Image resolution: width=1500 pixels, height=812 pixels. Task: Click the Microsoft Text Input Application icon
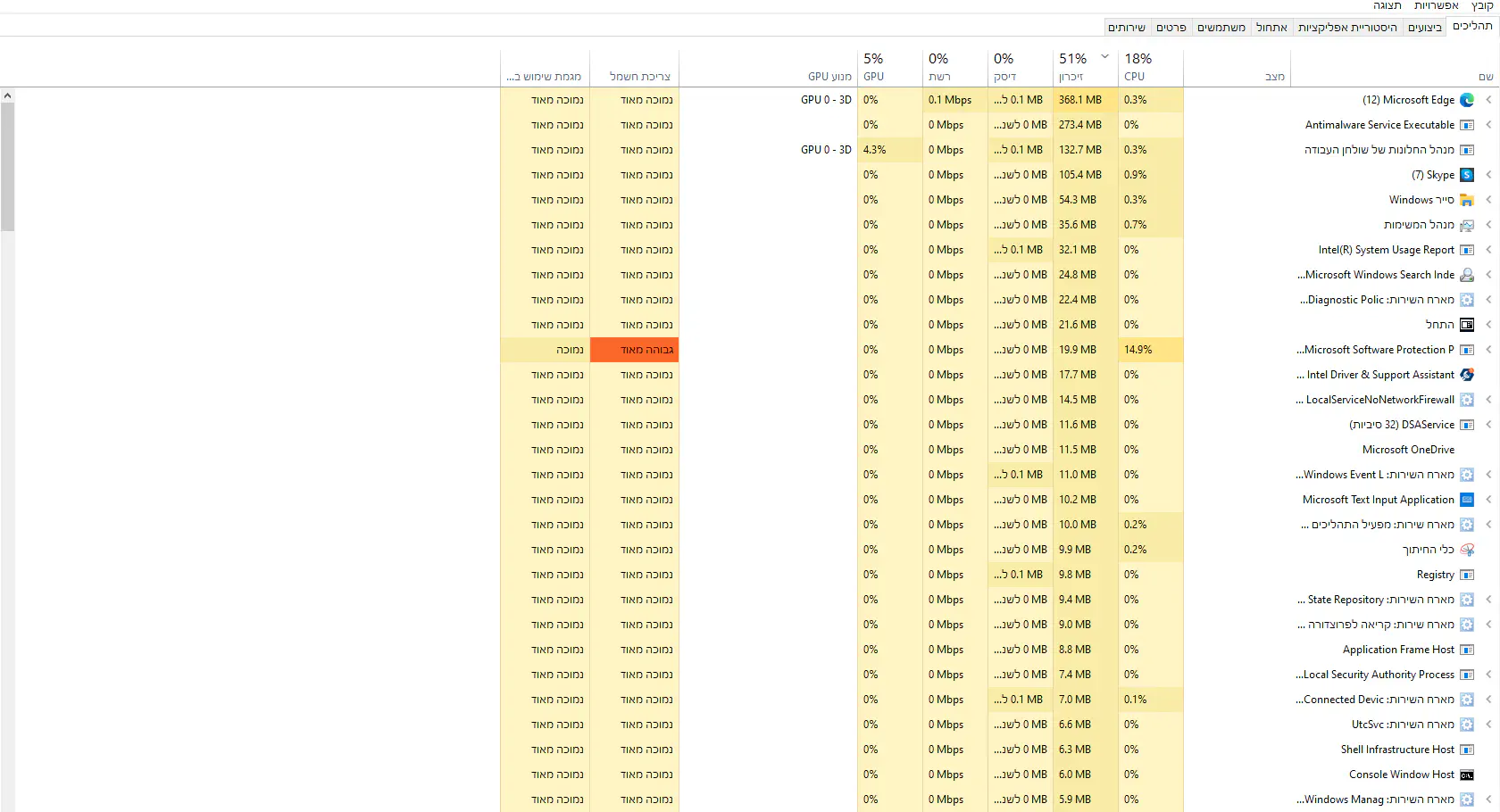click(x=1466, y=500)
